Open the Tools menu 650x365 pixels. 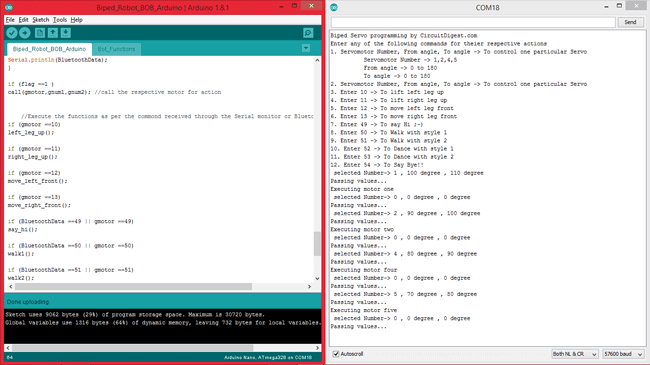tap(60, 19)
